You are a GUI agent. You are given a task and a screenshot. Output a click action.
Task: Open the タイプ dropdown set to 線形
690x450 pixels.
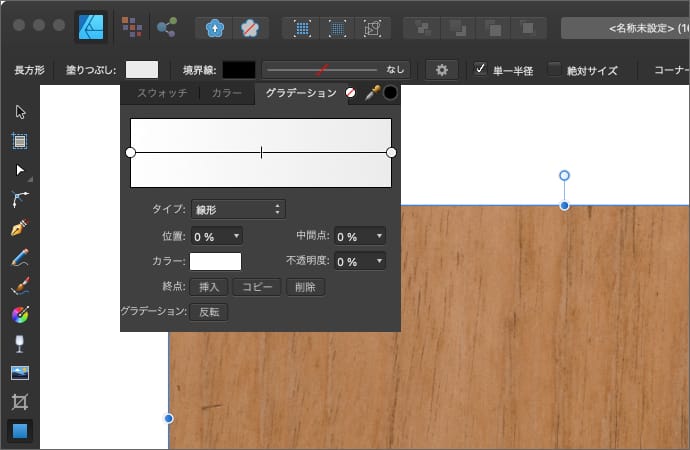pos(238,209)
